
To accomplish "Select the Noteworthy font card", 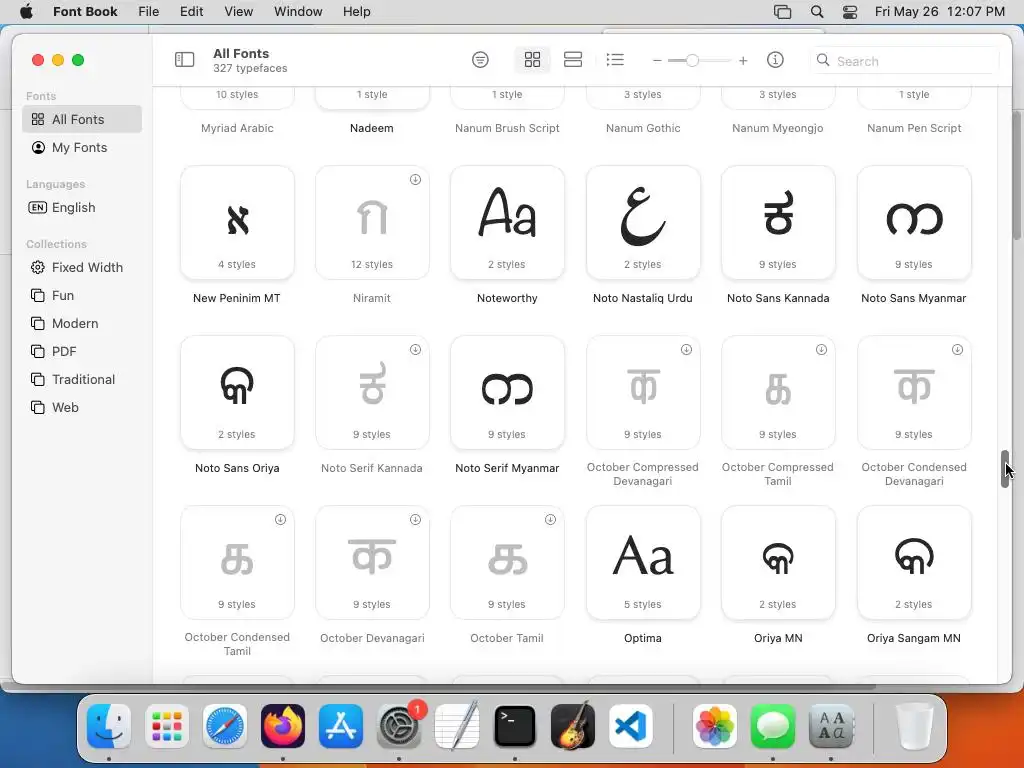I will [x=507, y=223].
